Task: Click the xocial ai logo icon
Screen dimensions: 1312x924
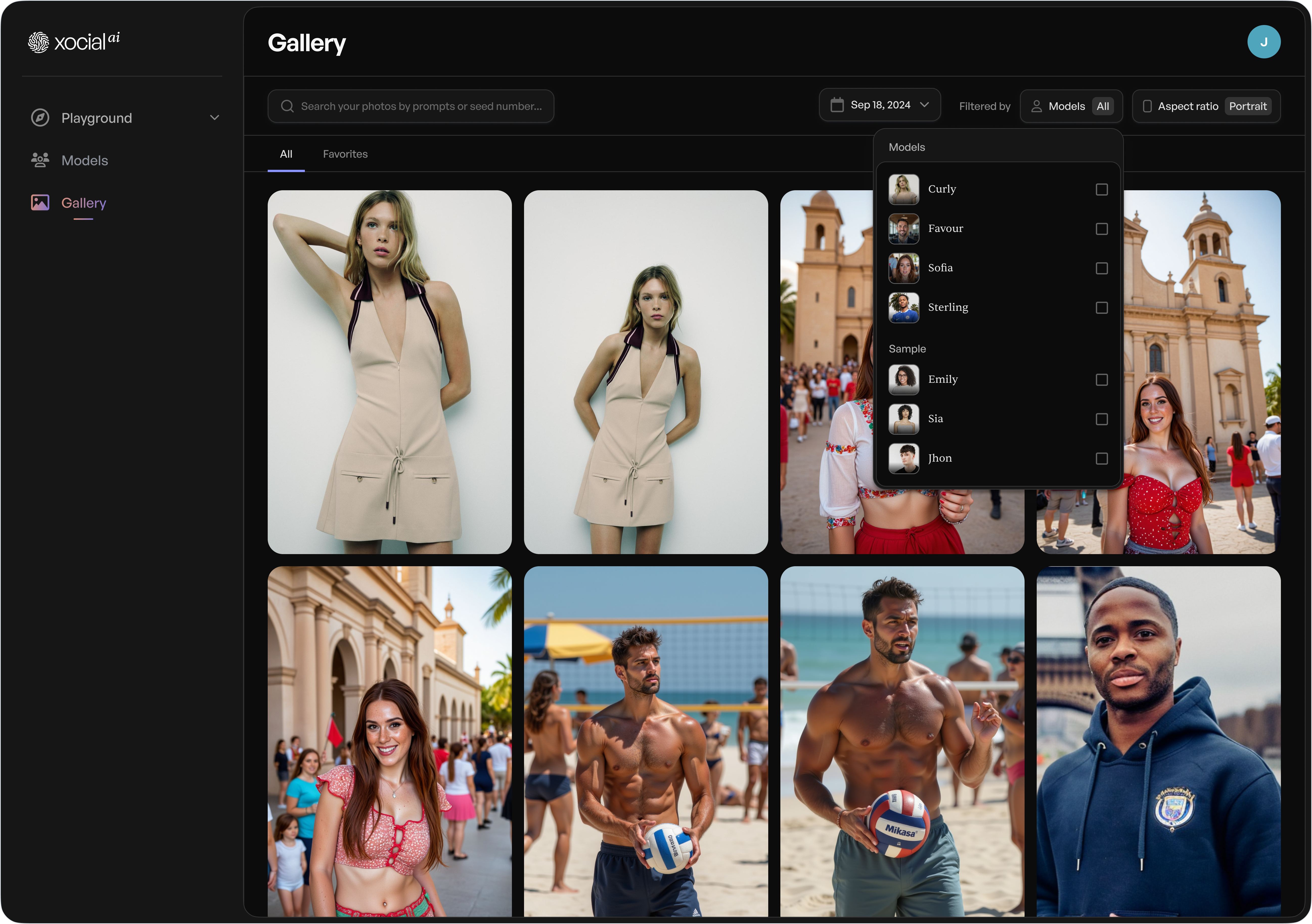Action: [x=39, y=42]
